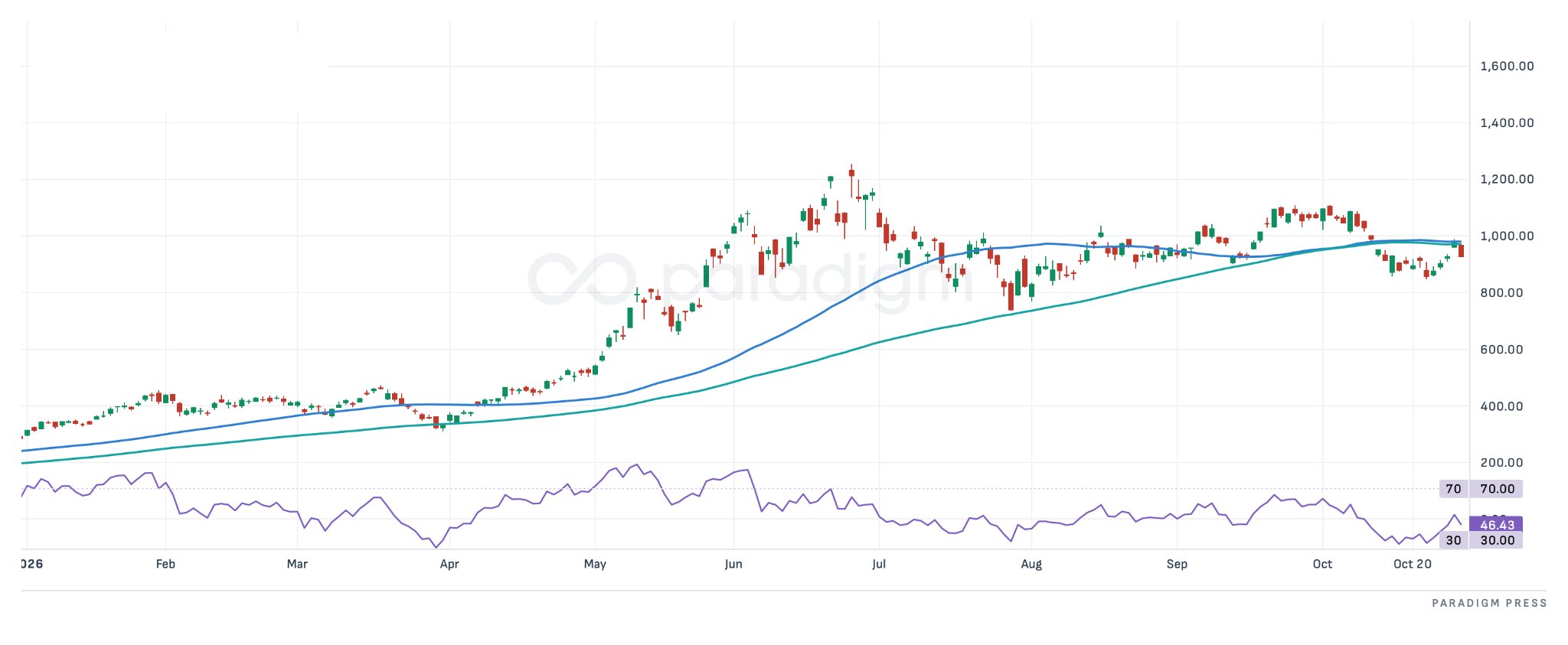This screenshot has width=1568, height=645.
Task: Select the 600.00 price level label
Action: tap(1501, 349)
